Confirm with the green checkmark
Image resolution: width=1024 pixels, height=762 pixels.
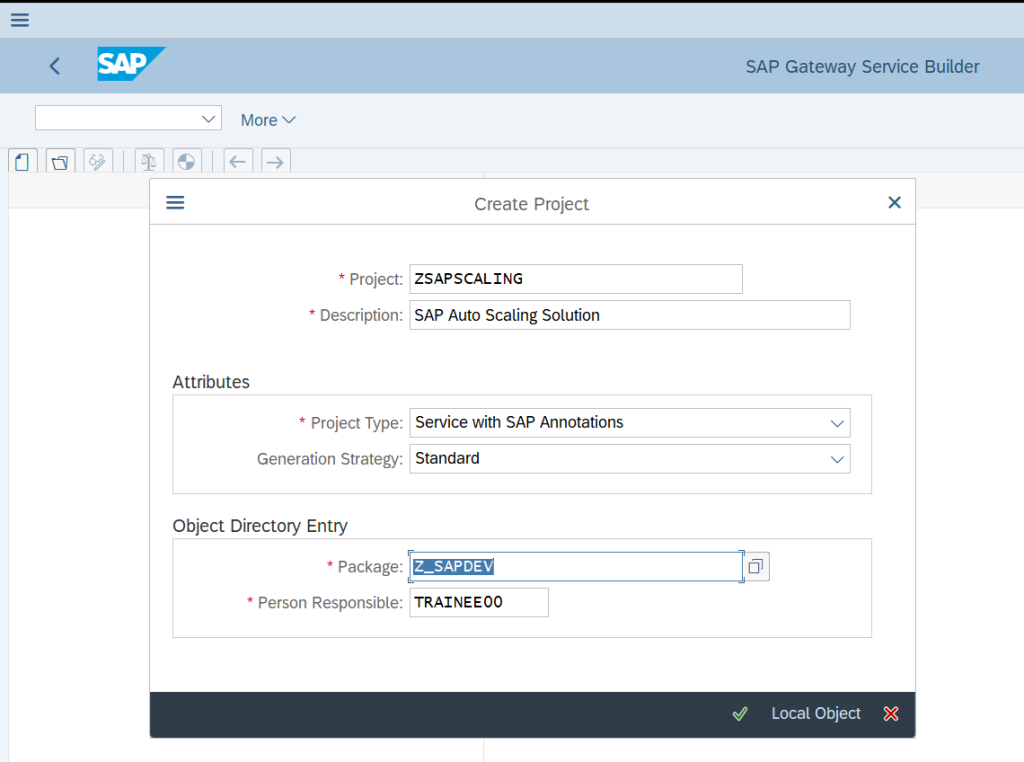coord(740,714)
